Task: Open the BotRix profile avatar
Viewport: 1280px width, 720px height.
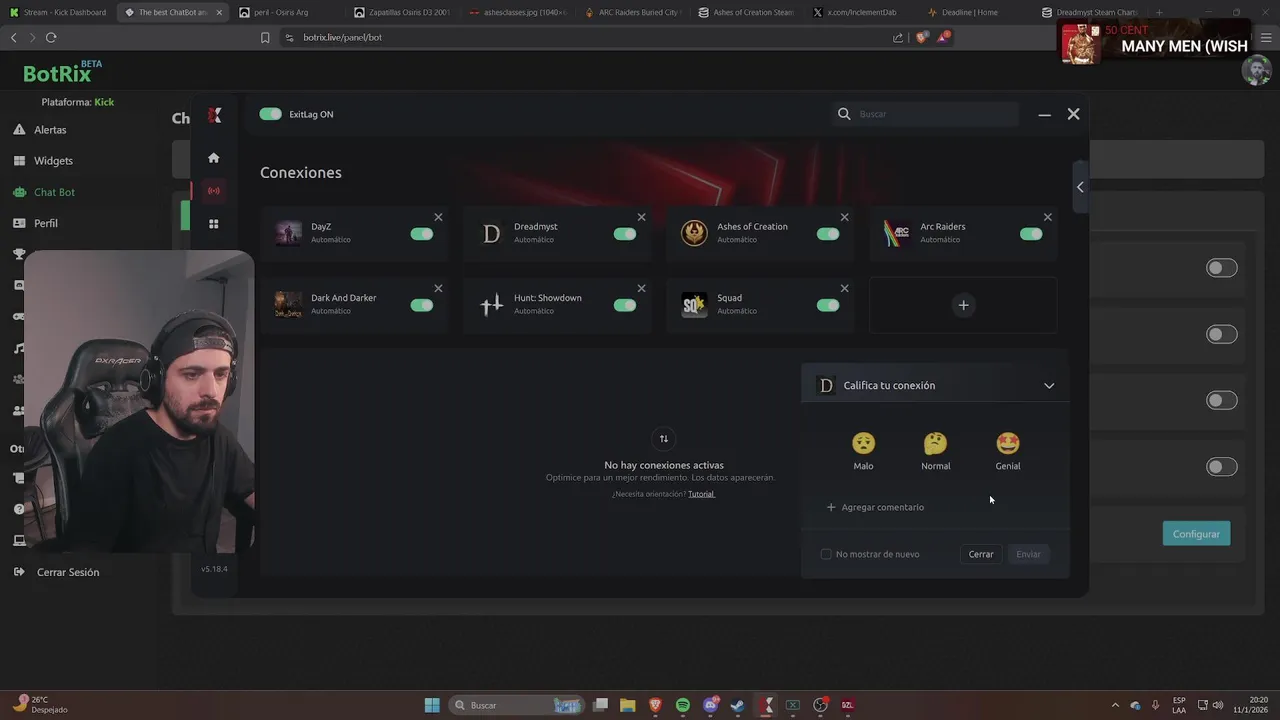Action: point(1256,70)
